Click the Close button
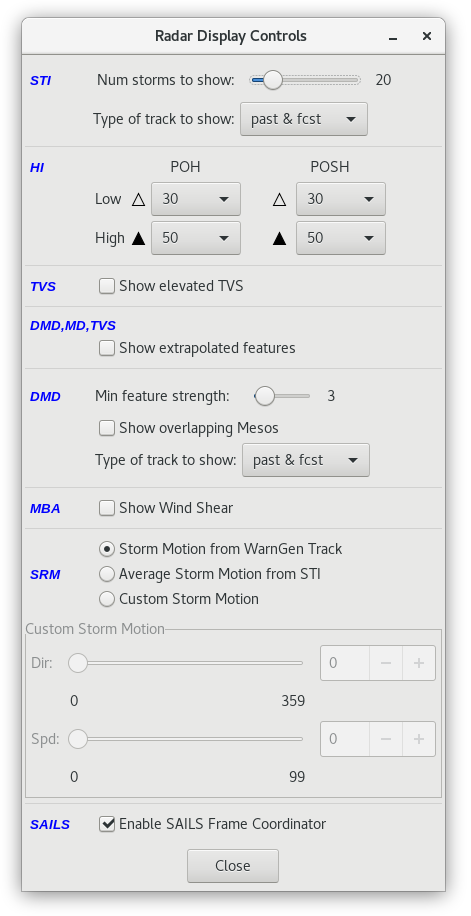The width and height of the screenshot is (471, 916). point(233,866)
